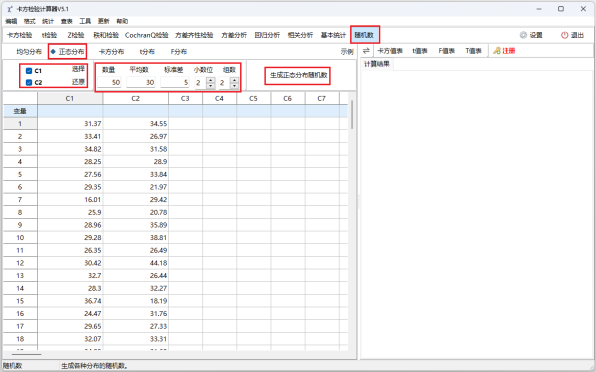This screenshot has height=372, width=596.
Task: Select the C2 column header
Action: [136, 98]
